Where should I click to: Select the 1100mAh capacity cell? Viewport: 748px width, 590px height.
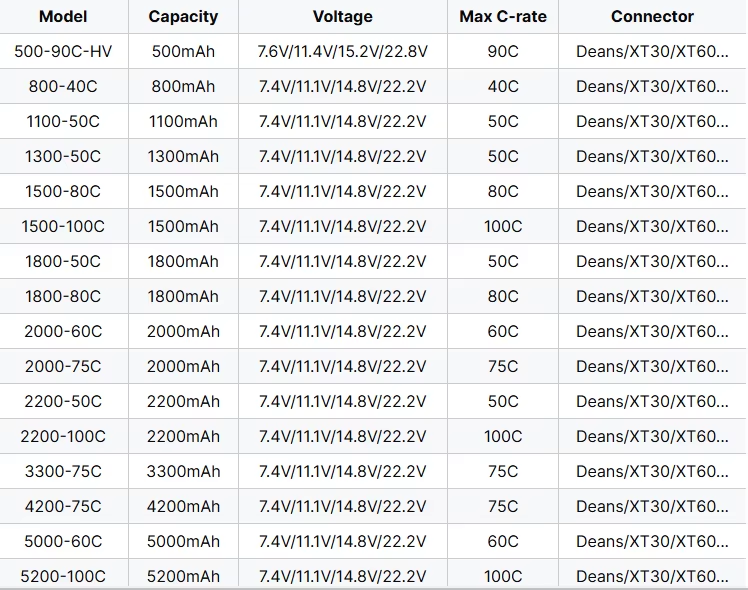(x=183, y=122)
